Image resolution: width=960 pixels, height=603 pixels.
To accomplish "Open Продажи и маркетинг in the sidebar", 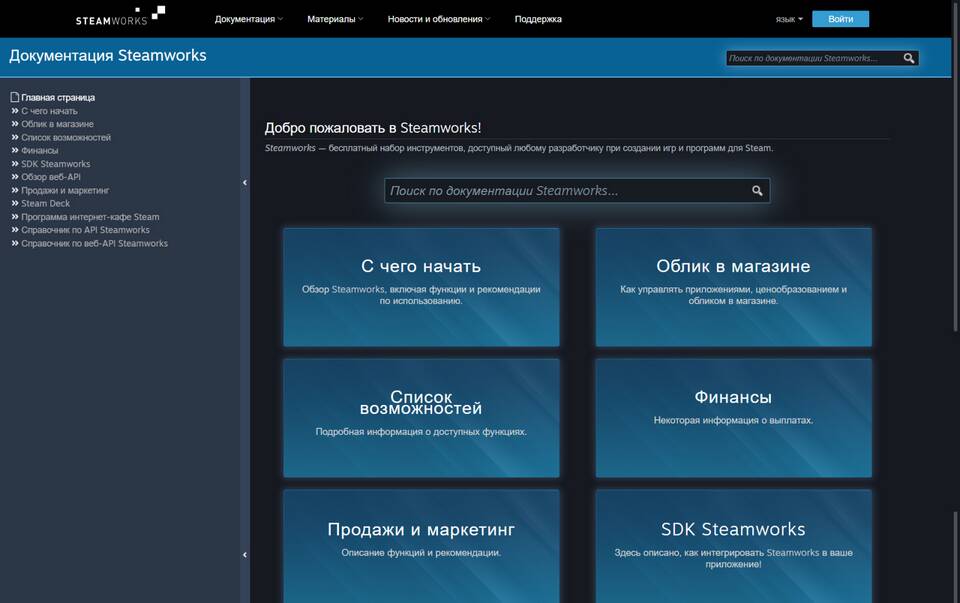I will [65, 190].
